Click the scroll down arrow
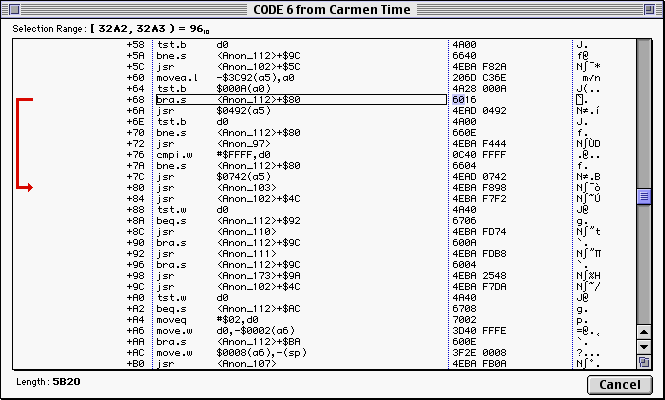The width and height of the screenshot is (665, 400). point(645,348)
